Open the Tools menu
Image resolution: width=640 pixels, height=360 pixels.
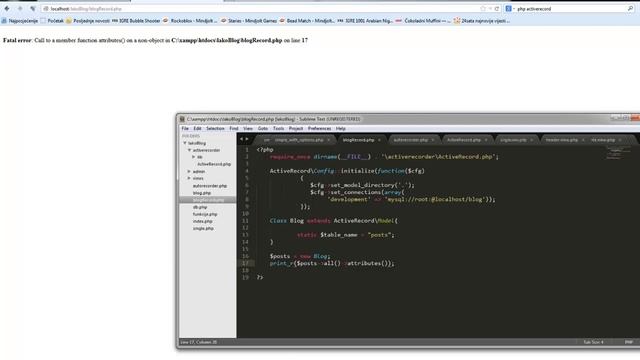click(x=278, y=129)
